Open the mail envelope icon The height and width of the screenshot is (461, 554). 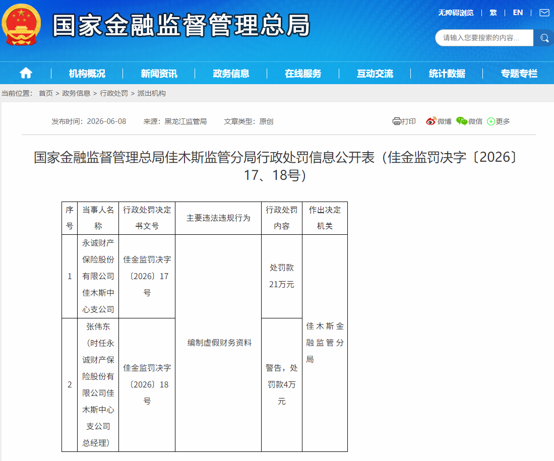click(544, 13)
